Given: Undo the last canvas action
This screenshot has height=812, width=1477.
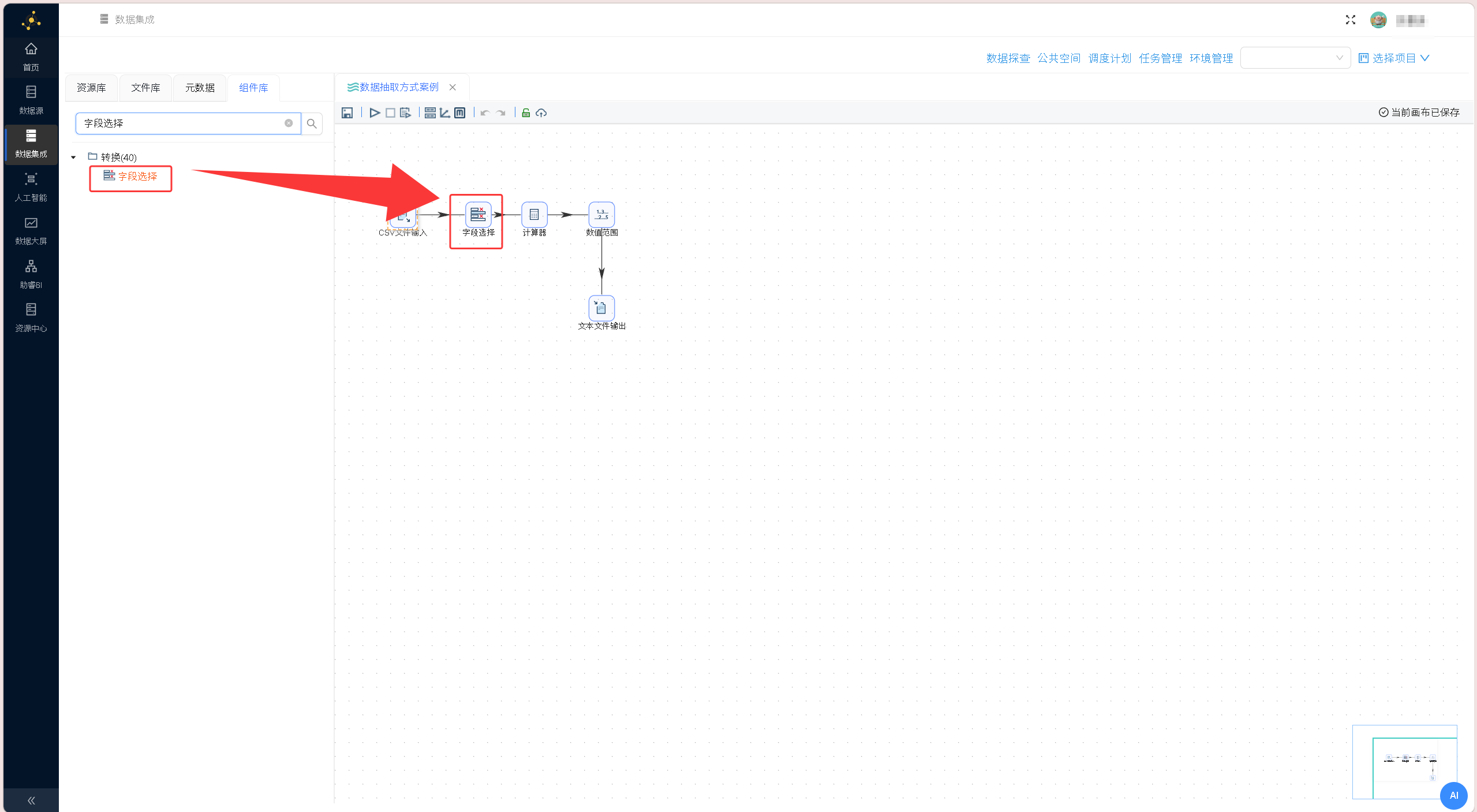Looking at the screenshot, I should tap(485, 113).
